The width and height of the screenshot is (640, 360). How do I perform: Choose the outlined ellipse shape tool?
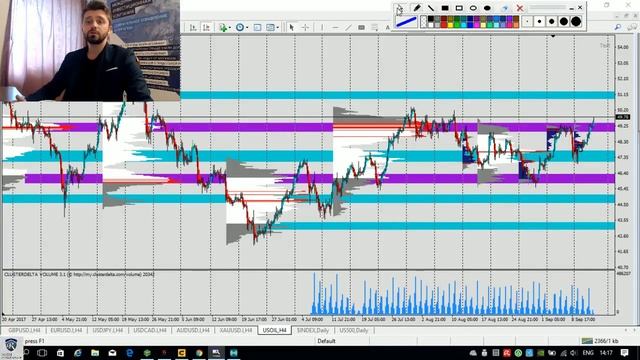click(473, 8)
